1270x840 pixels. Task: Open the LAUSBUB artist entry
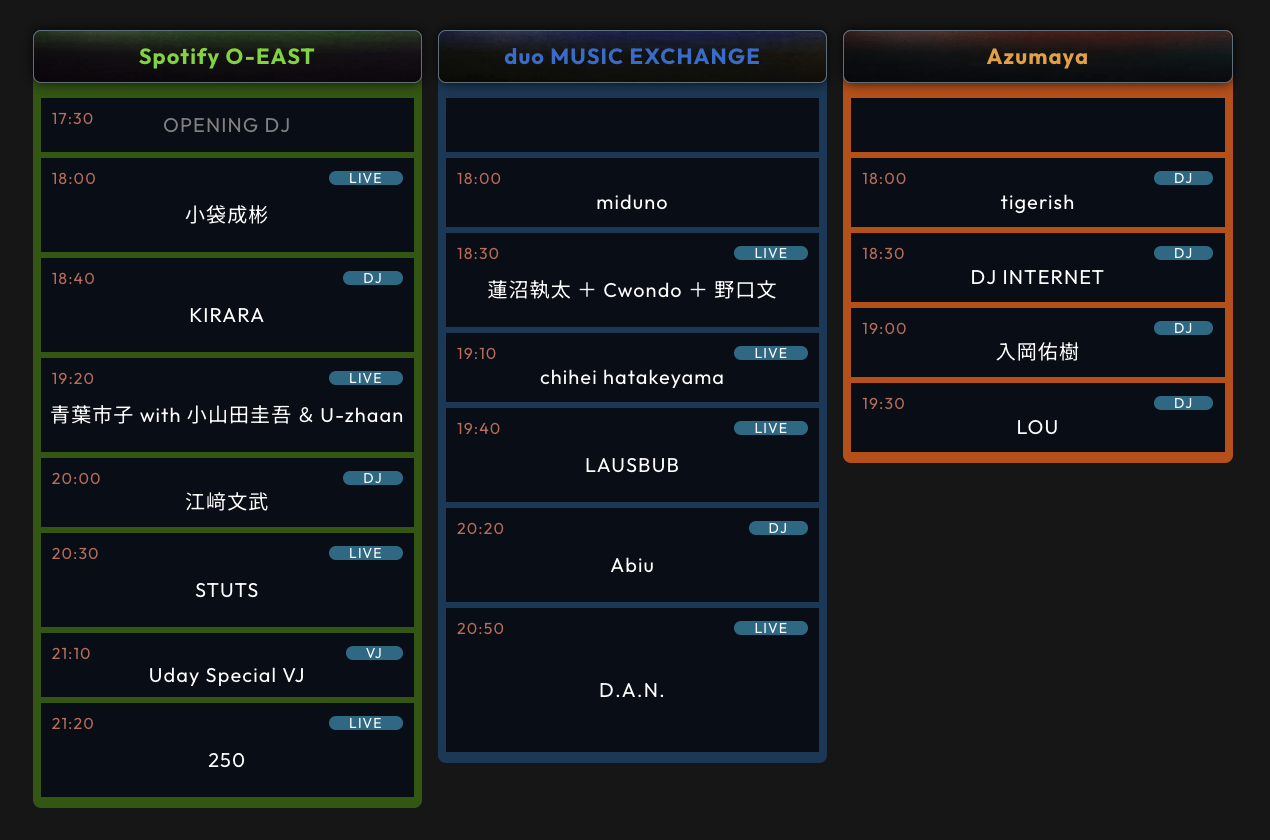click(632, 465)
